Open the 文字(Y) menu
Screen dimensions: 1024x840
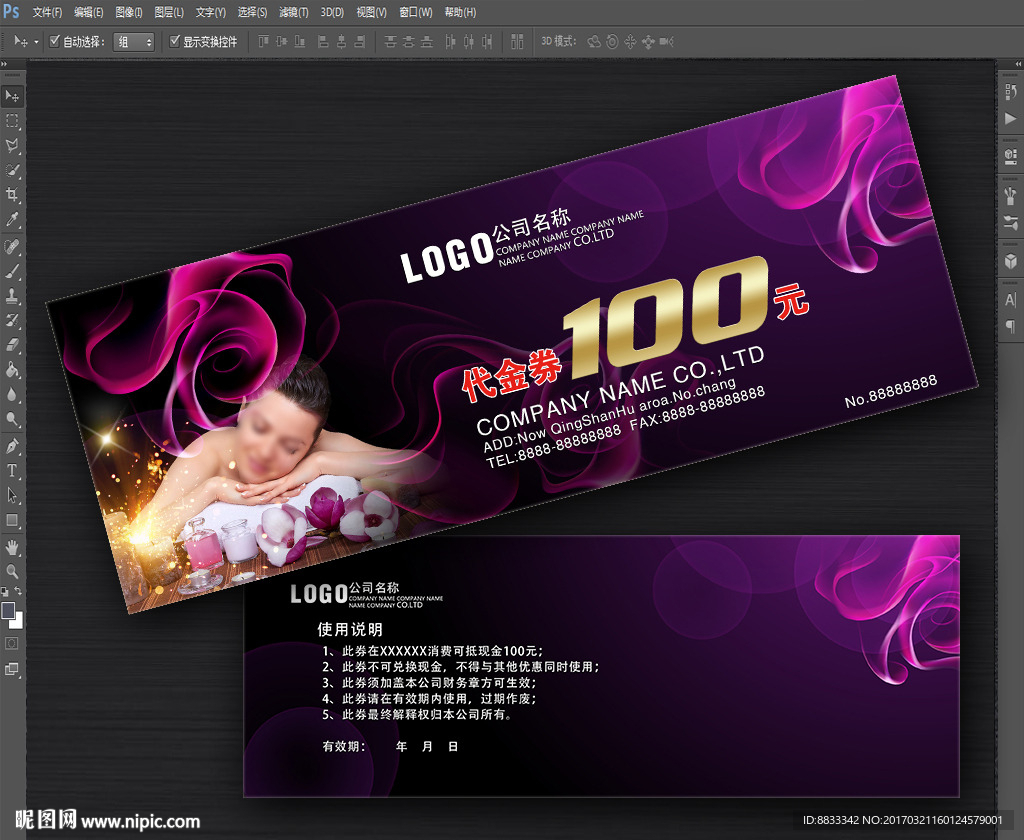point(211,12)
